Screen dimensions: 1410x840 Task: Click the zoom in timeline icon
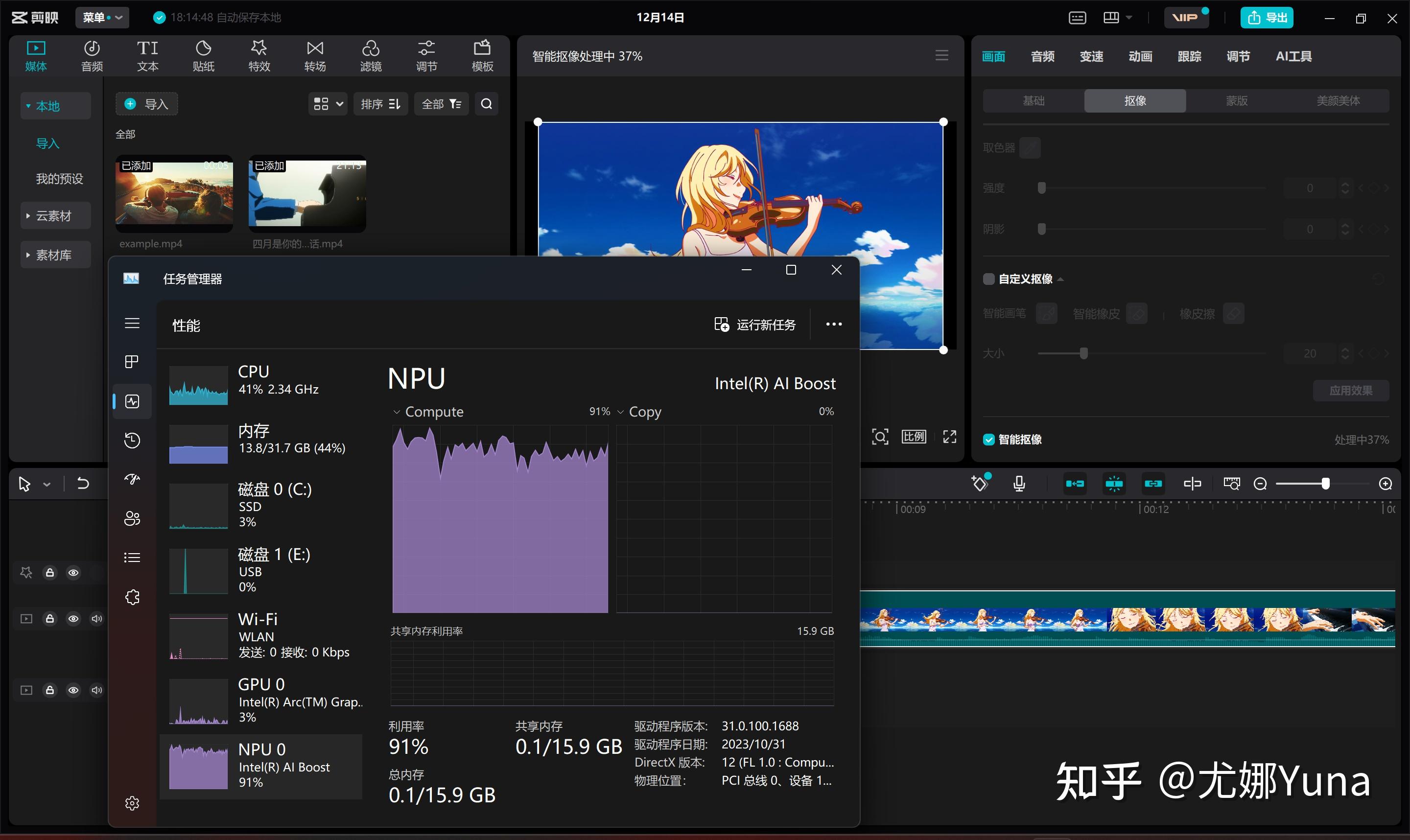pos(1385,484)
